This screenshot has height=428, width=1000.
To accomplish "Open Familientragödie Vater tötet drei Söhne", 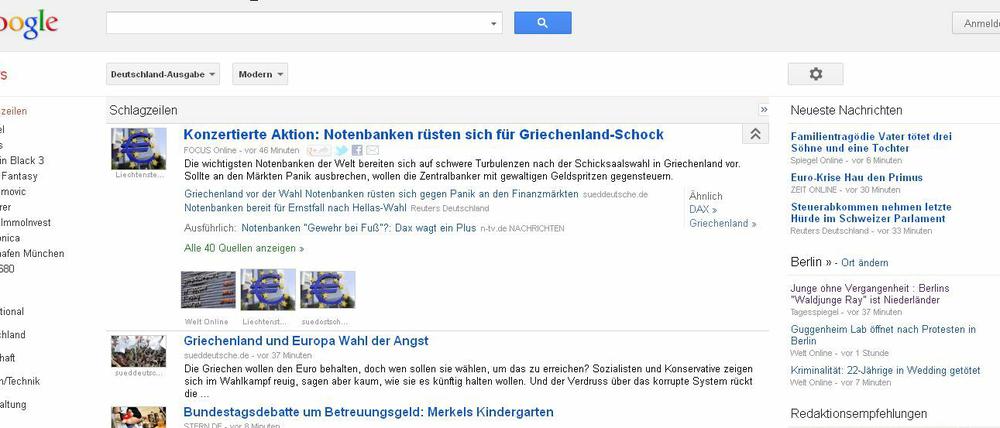I will [x=871, y=142].
